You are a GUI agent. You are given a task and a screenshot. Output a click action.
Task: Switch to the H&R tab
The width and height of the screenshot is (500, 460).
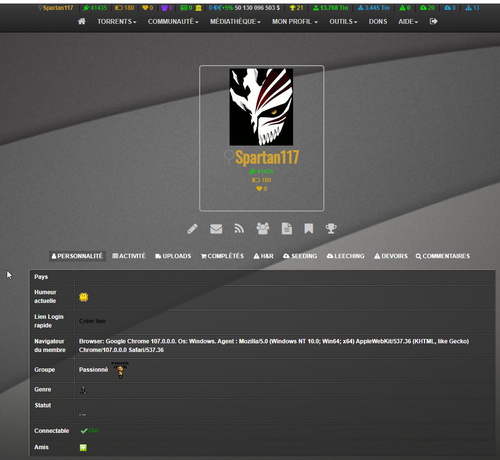pos(263,256)
